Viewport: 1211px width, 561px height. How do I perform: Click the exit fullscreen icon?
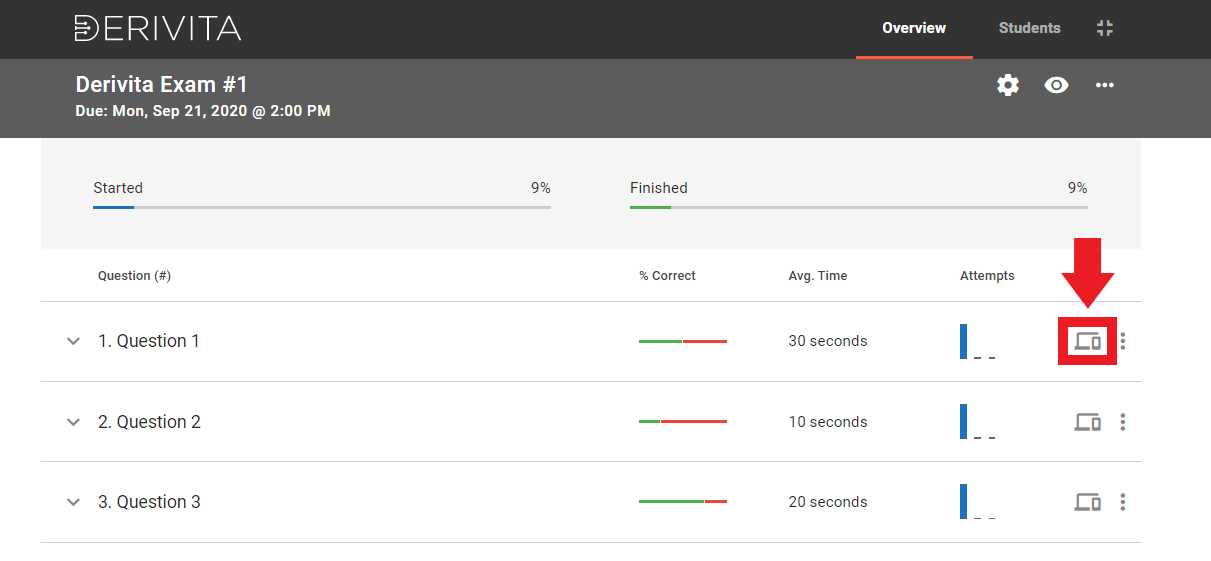coord(1104,28)
